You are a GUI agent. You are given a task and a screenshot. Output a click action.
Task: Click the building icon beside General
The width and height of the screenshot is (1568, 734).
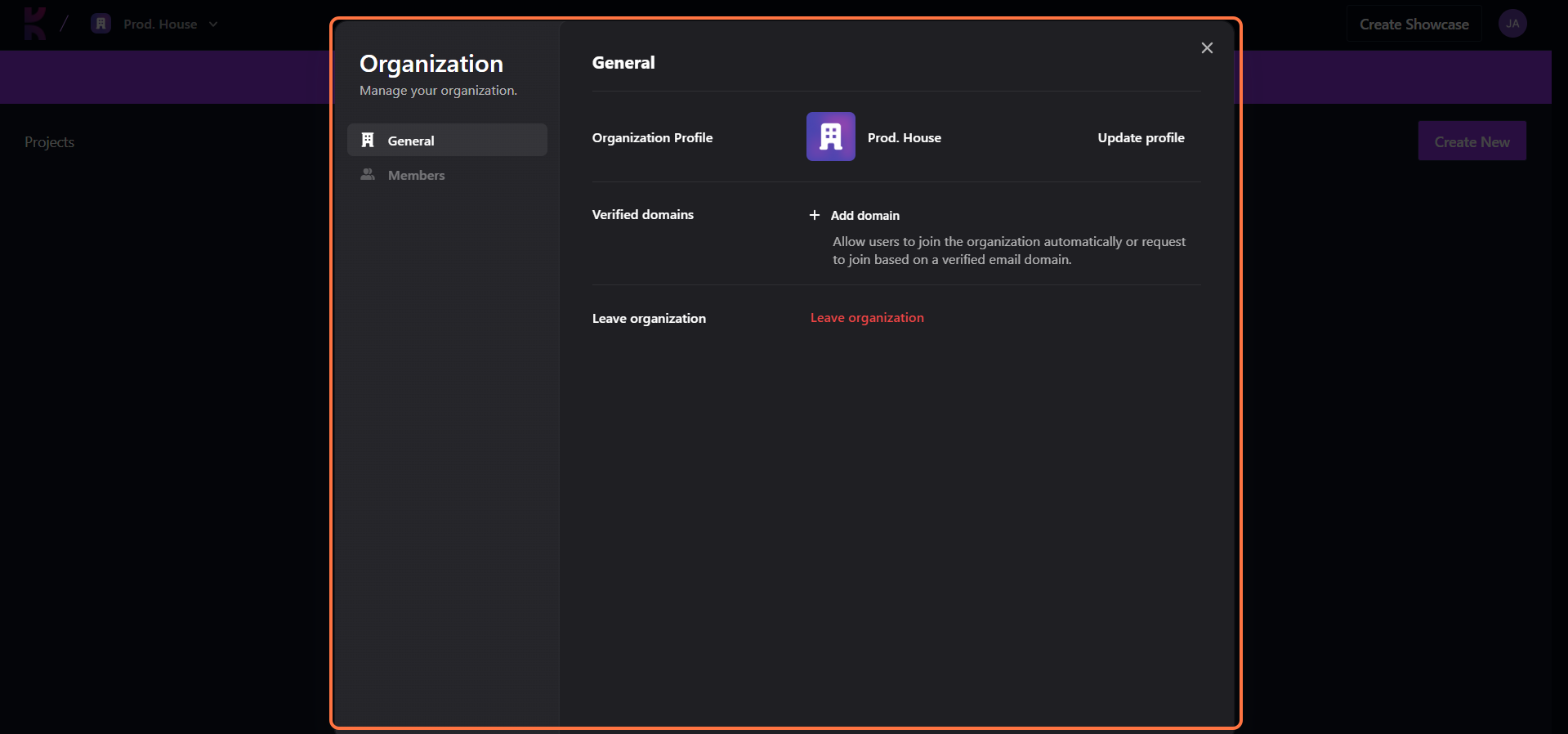coord(368,140)
